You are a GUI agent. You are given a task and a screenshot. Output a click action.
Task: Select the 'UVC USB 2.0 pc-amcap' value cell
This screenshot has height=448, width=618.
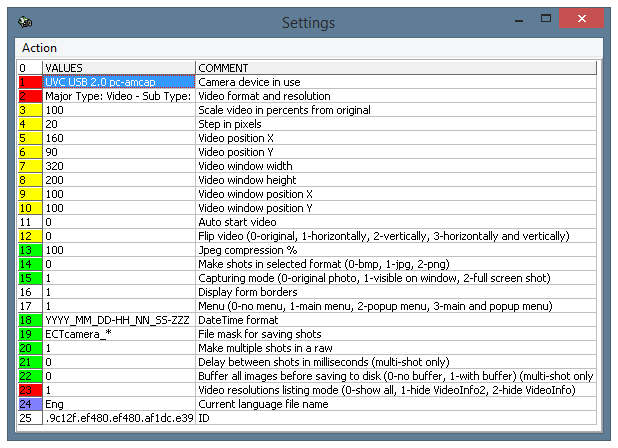[x=119, y=82]
